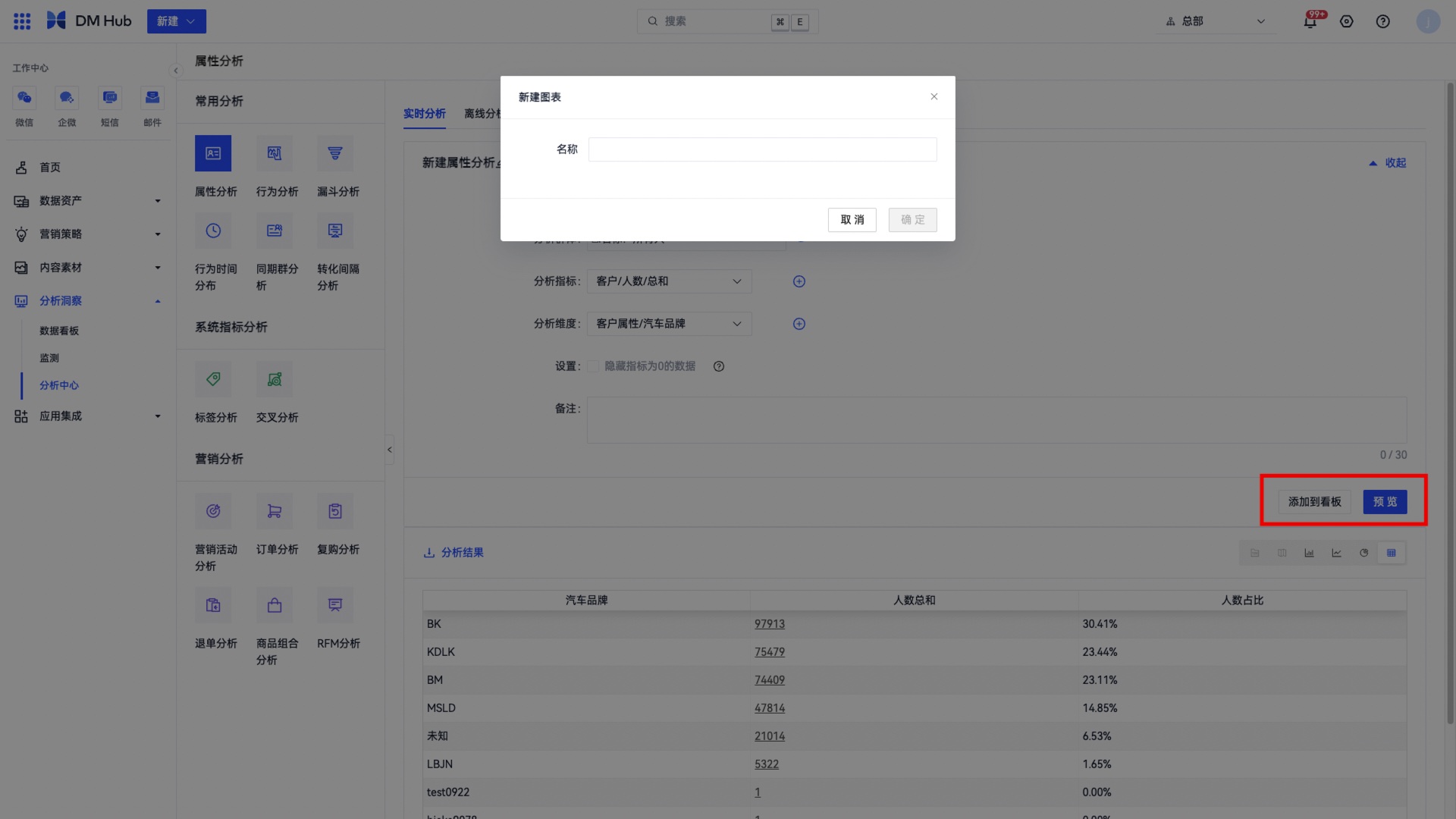The width and height of the screenshot is (1456, 819).
Task: Select the 标签分析 tag icon
Action: click(x=213, y=379)
